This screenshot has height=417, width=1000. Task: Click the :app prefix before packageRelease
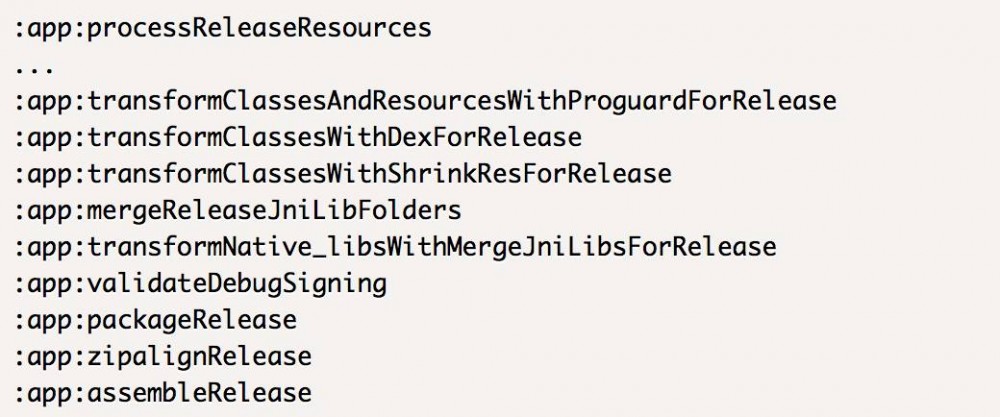(x=47, y=320)
